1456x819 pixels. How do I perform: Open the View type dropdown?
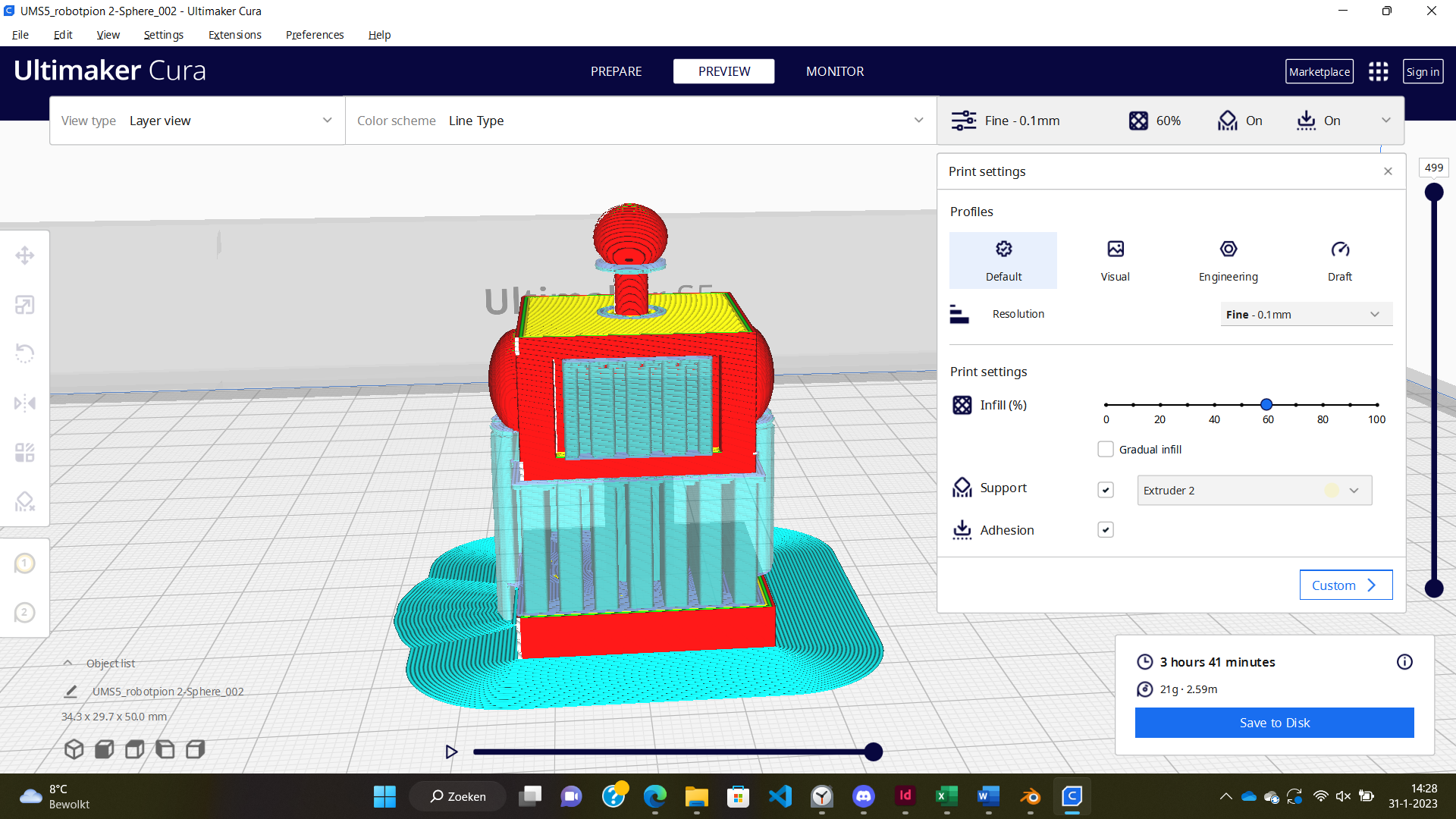[x=197, y=121]
